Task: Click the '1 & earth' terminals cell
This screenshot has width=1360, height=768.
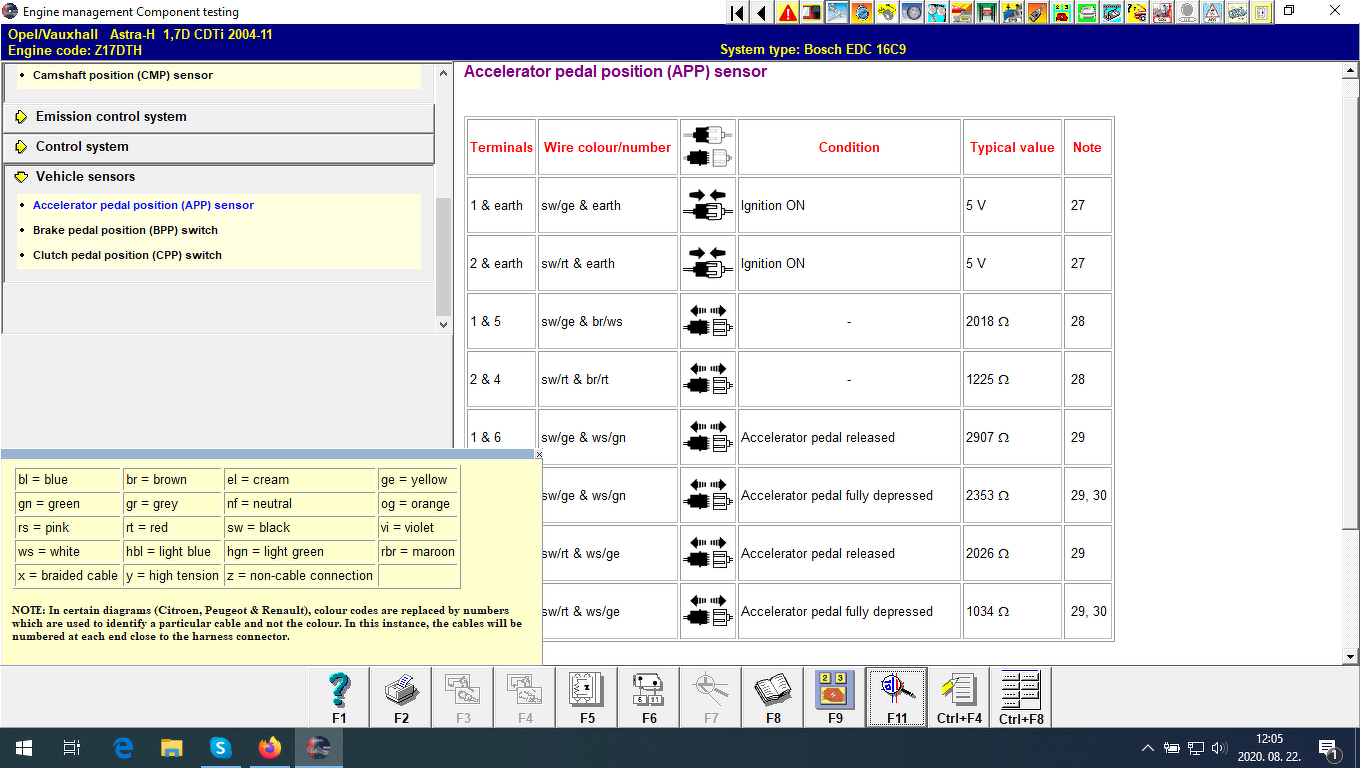Action: click(501, 205)
